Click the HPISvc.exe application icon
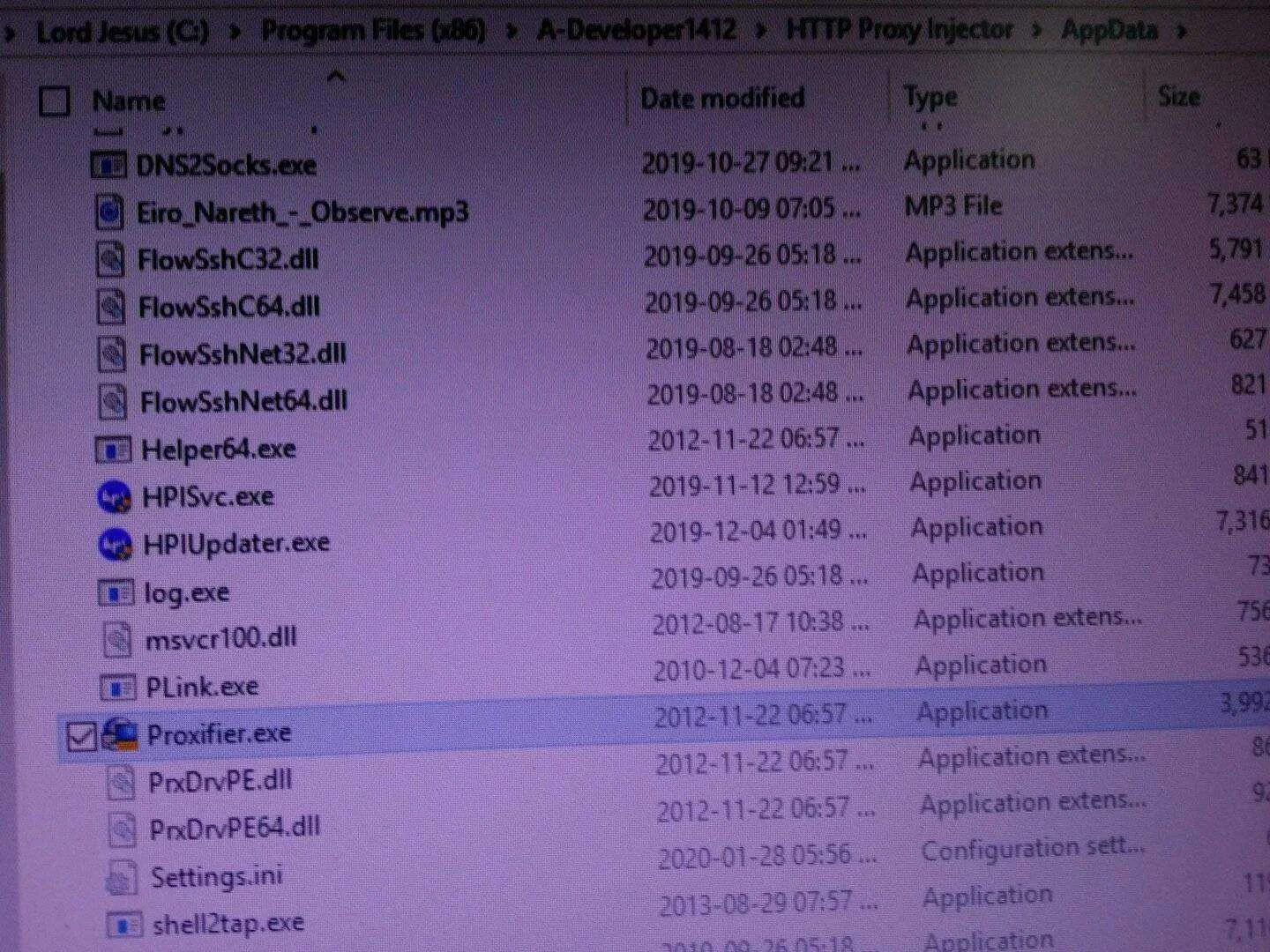This screenshot has height=952, width=1270. pyautogui.click(x=115, y=497)
